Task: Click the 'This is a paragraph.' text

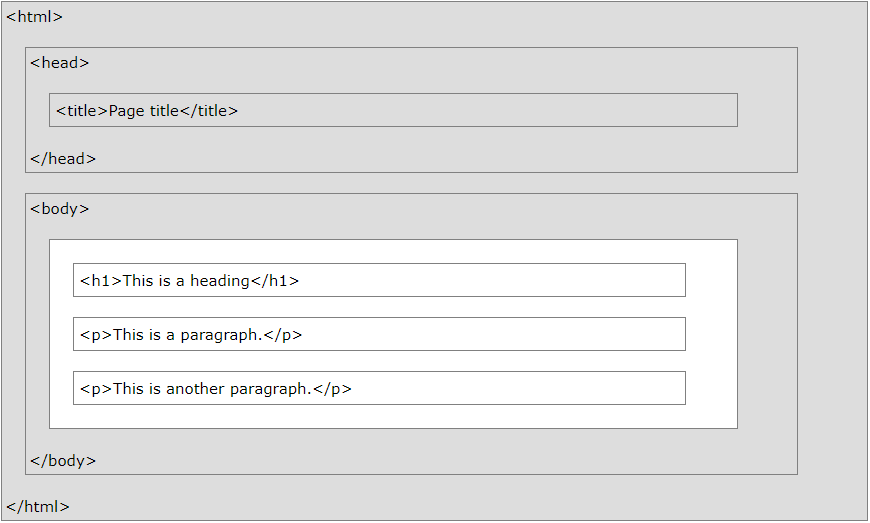Action: click(x=187, y=335)
